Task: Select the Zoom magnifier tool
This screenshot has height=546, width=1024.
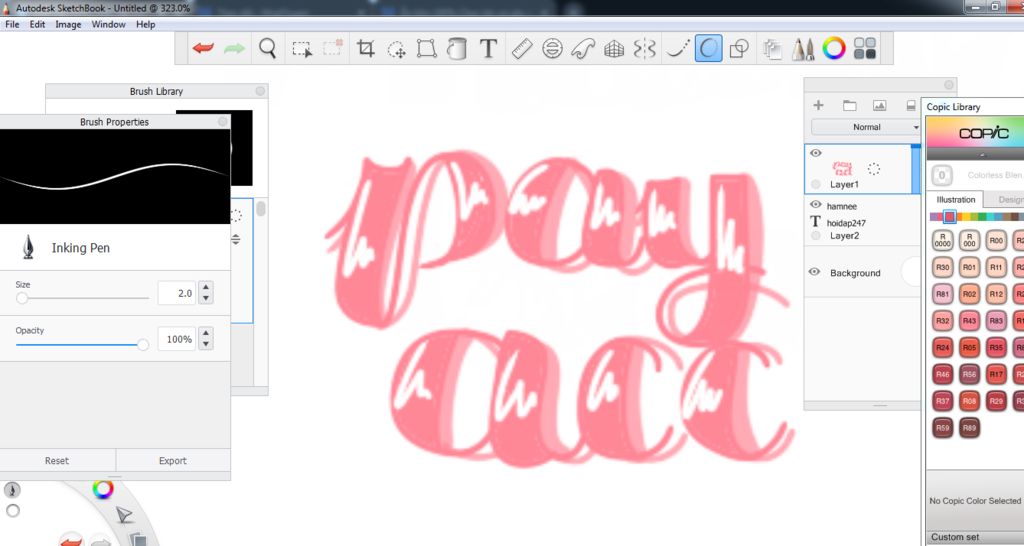Action: 267,48
